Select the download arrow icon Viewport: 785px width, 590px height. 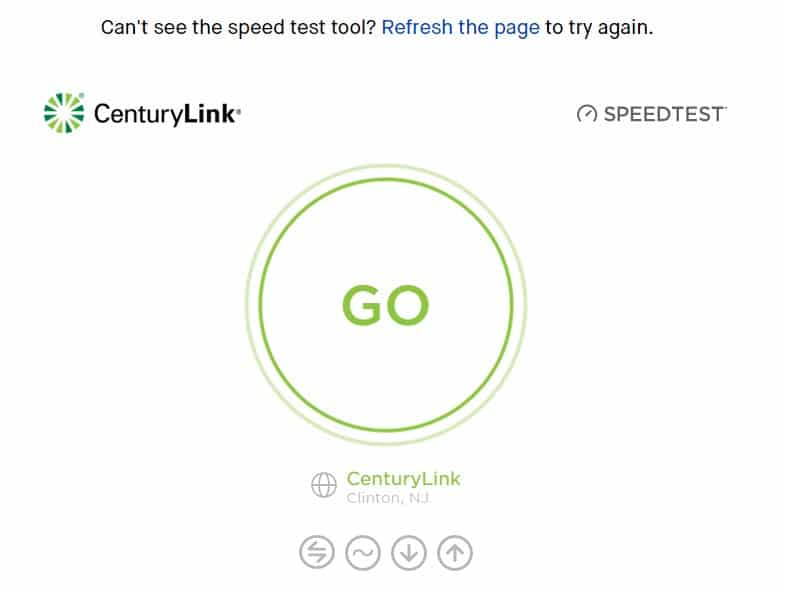[x=408, y=552]
